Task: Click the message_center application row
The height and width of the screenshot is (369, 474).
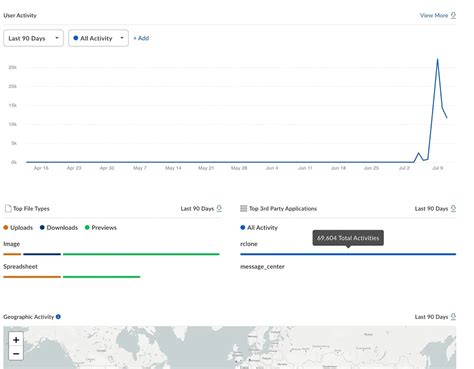Action: pos(262,267)
